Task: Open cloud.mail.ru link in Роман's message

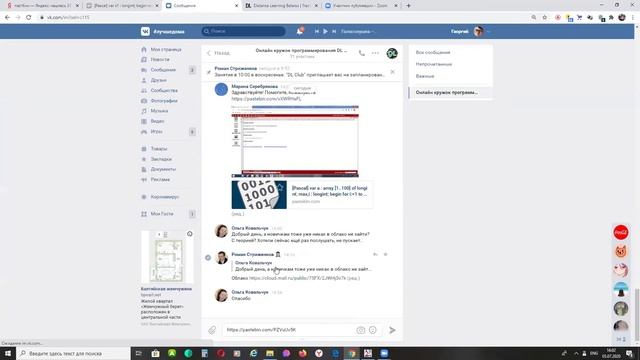Action: (x=298, y=278)
